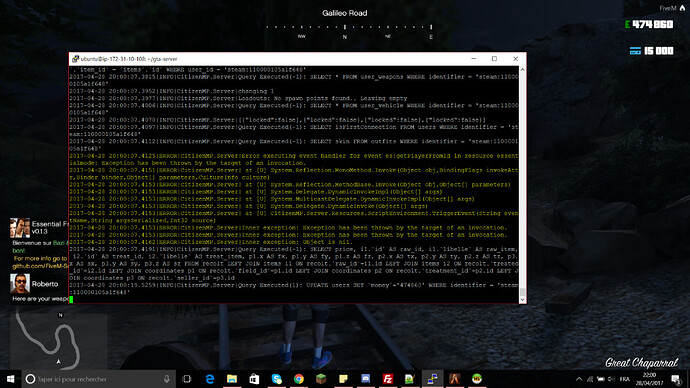Click the battery icon in the system tray
The image size is (690, 388).
[x=601, y=379]
